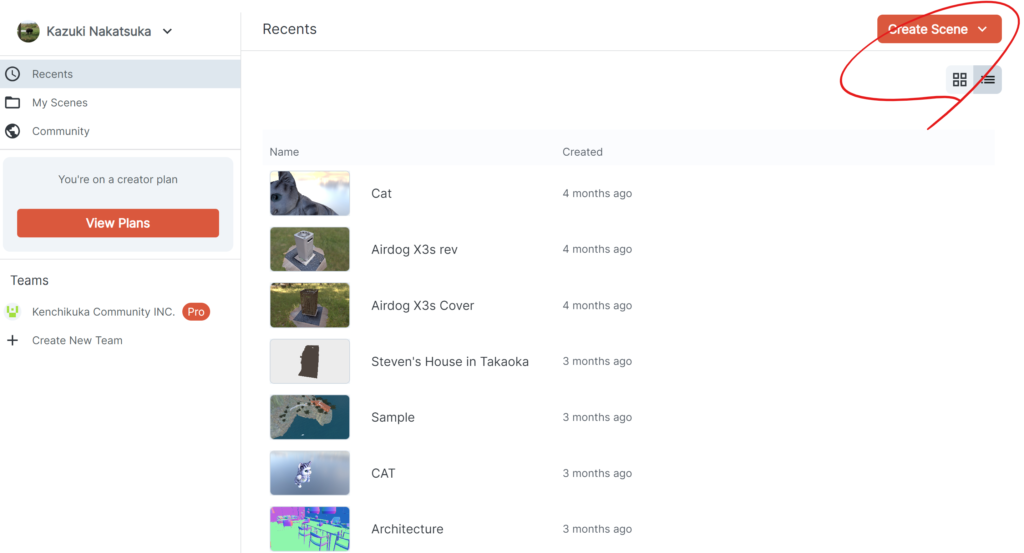Select the scene name 'Architecture'
The image size is (1024, 553).
coord(407,529)
